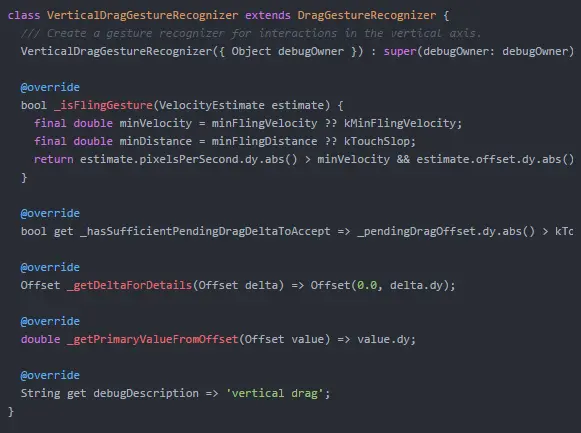This screenshot has height=433, width=581.
Task: Click the 'vertical drag' string literal
Action: pos(275,393)
